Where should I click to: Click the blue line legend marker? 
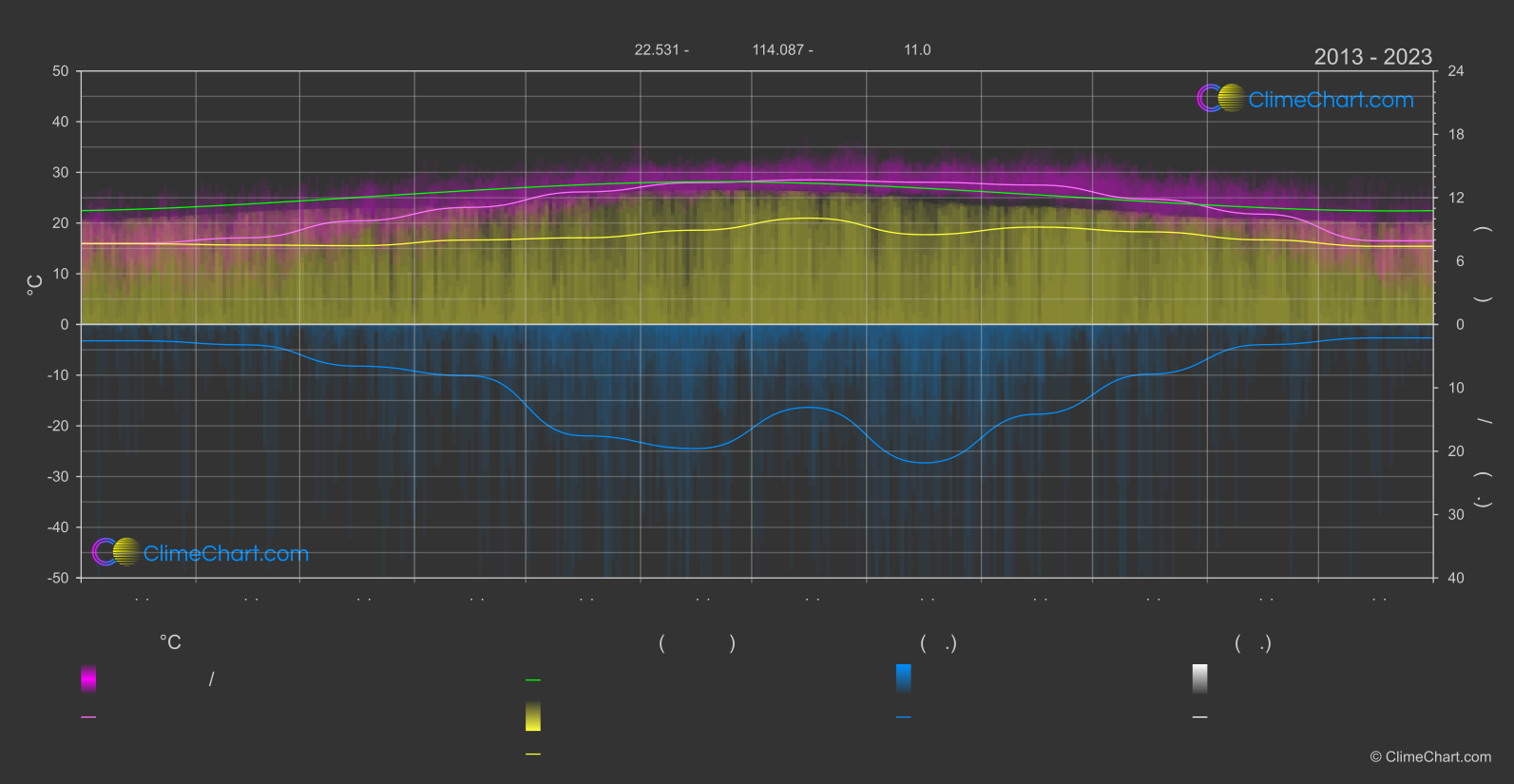coord(904,717)
